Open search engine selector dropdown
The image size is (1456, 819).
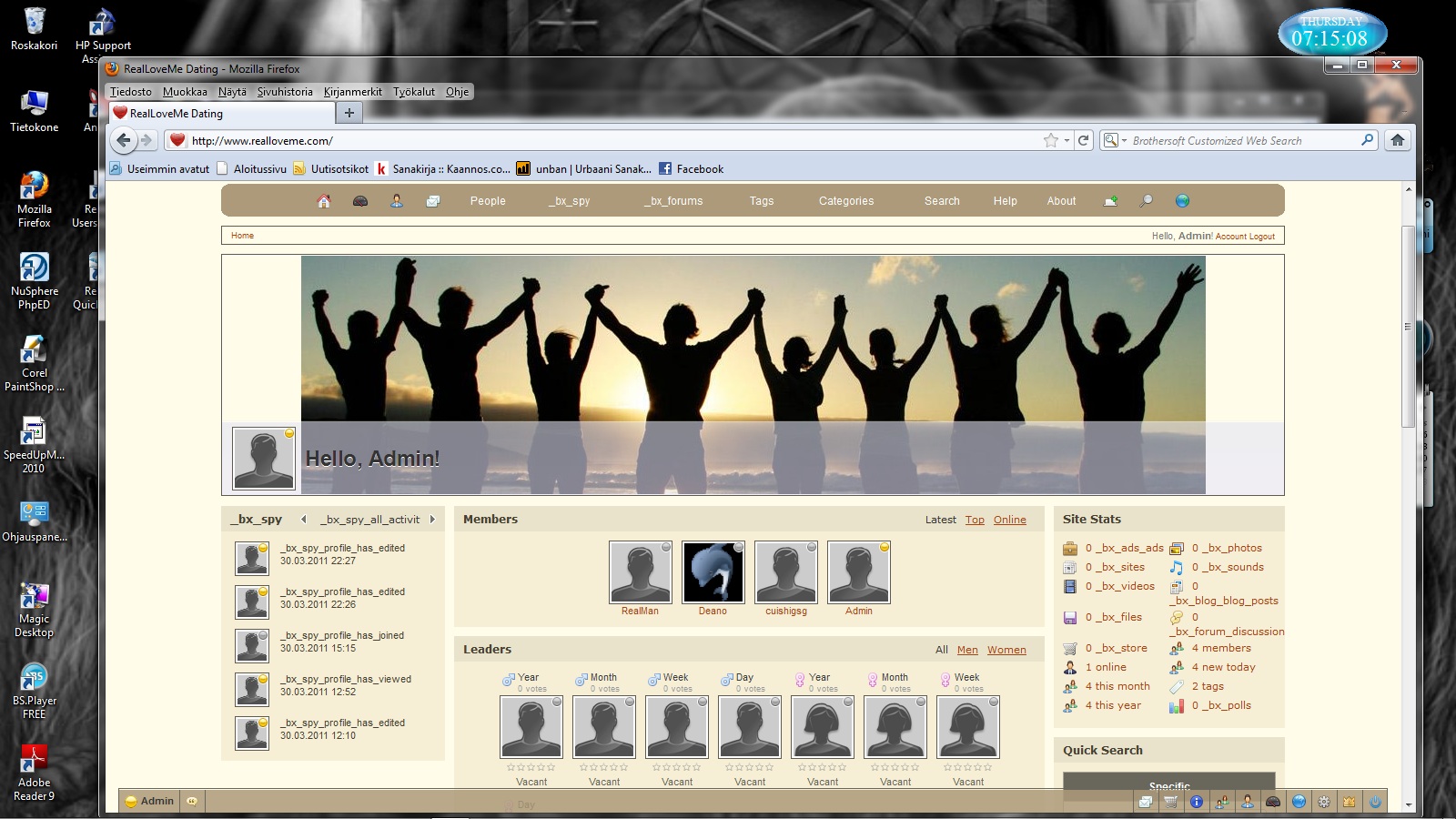pos(1115,140)
